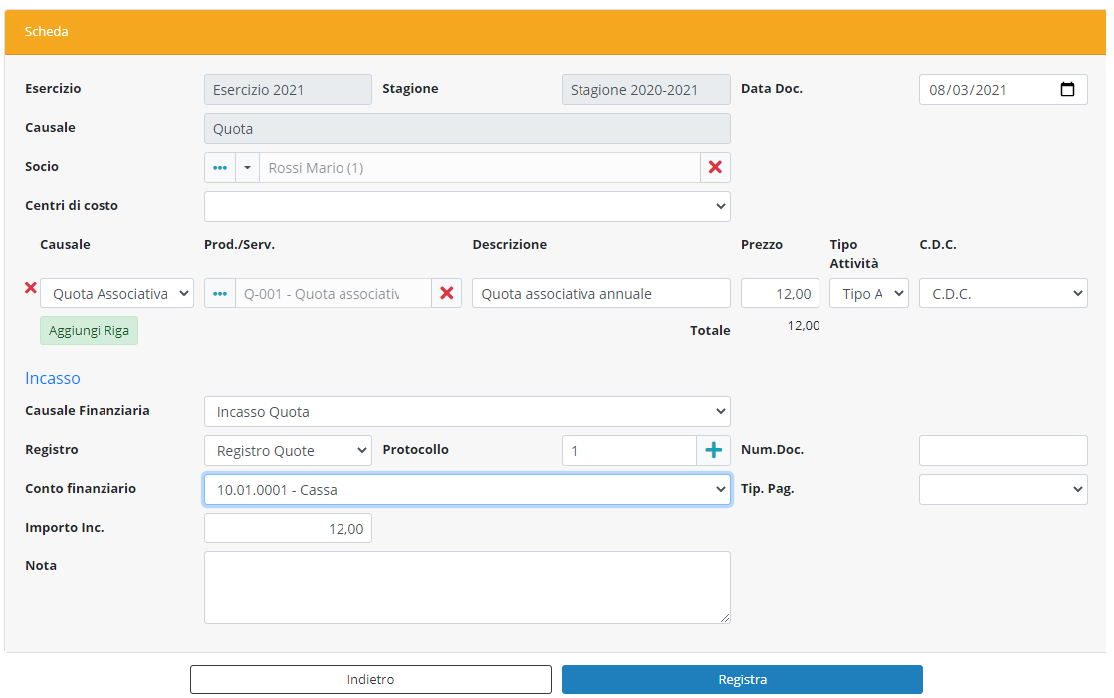1114x698 pixels.
Task: Clear the Socio field with the red X
Action: pos(715,168)
